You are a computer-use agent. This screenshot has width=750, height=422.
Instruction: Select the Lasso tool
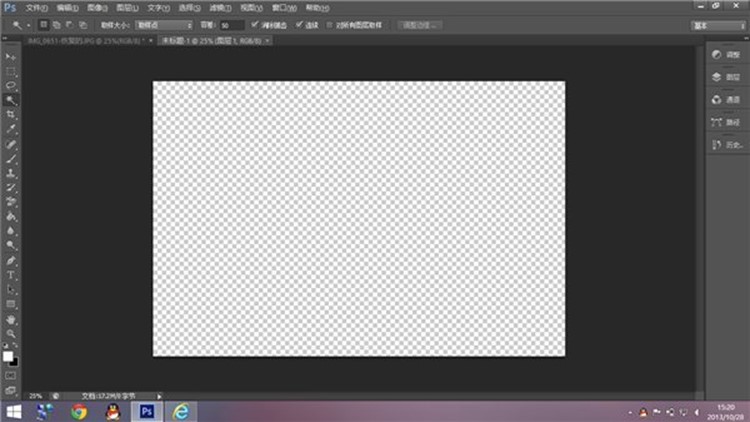(x=12, y=86)
